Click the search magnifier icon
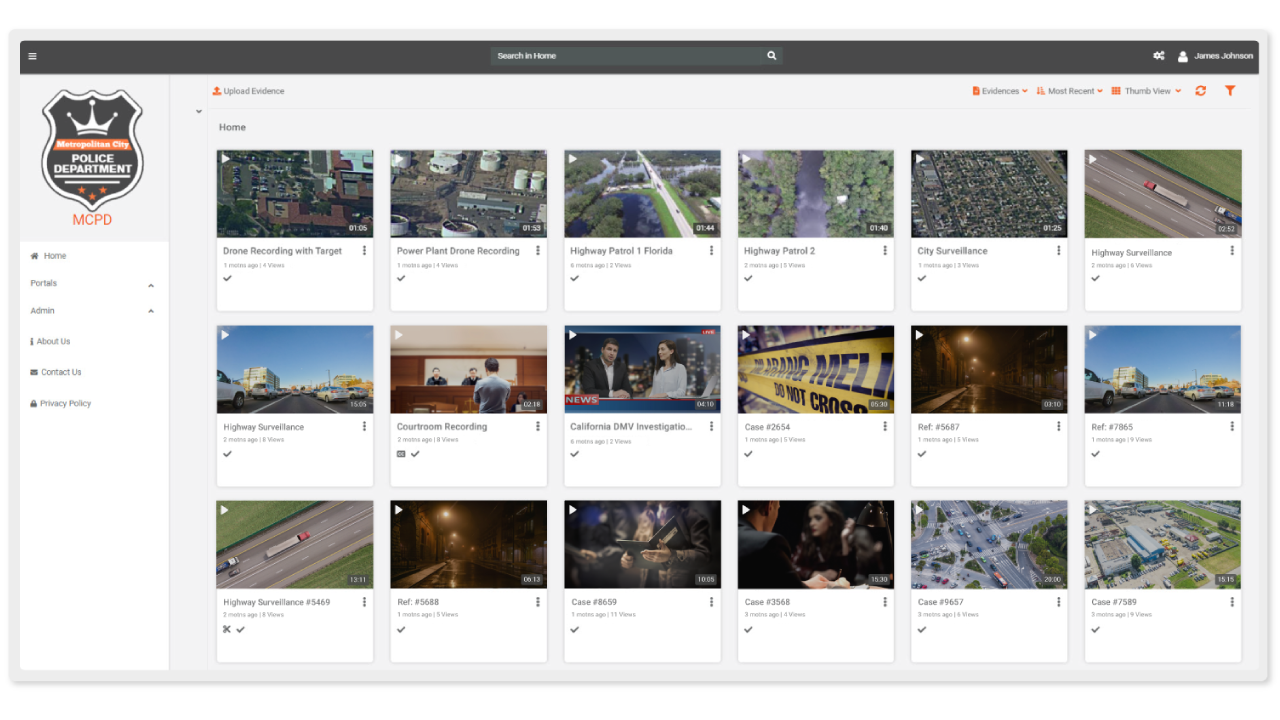The image size is (1280, 720). pyautogui.click(x=770, y=56)
